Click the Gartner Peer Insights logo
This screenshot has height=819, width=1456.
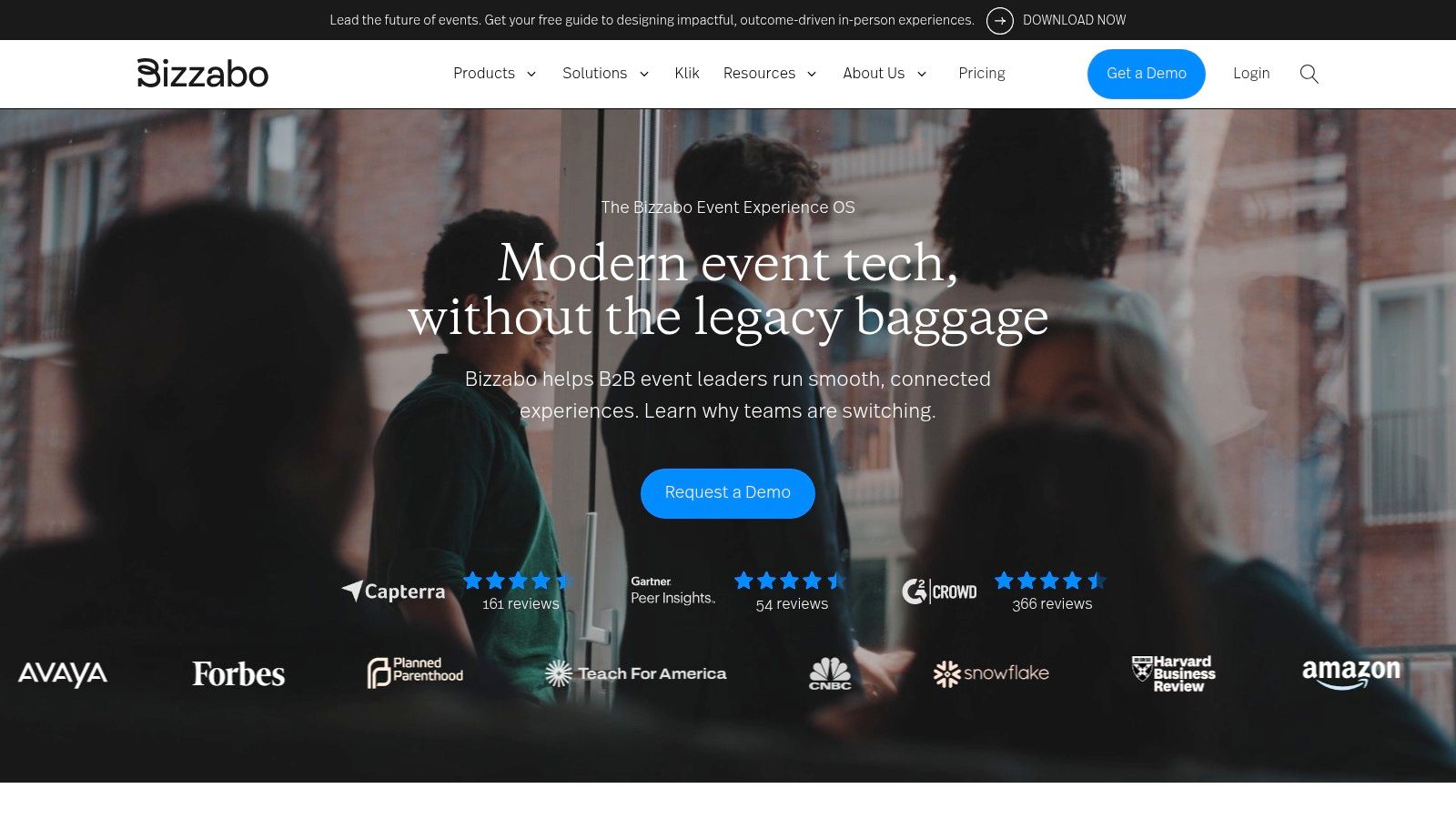pyautogui.click(x=673, y=591)
